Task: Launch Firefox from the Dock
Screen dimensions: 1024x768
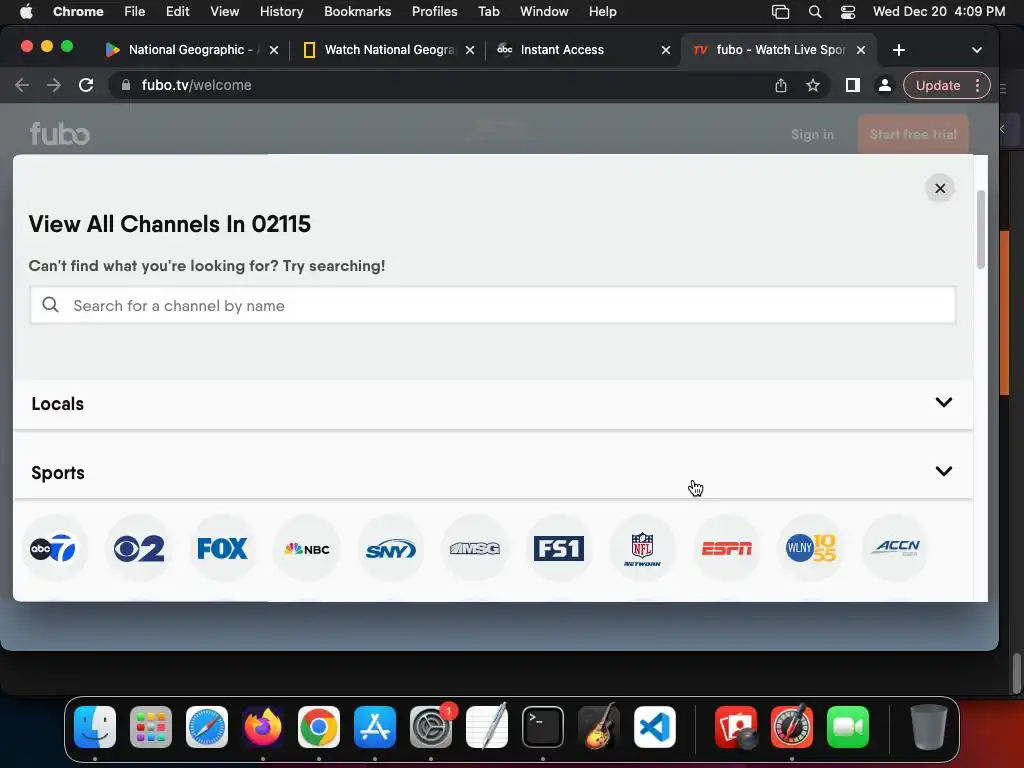Action: point(263,727)
